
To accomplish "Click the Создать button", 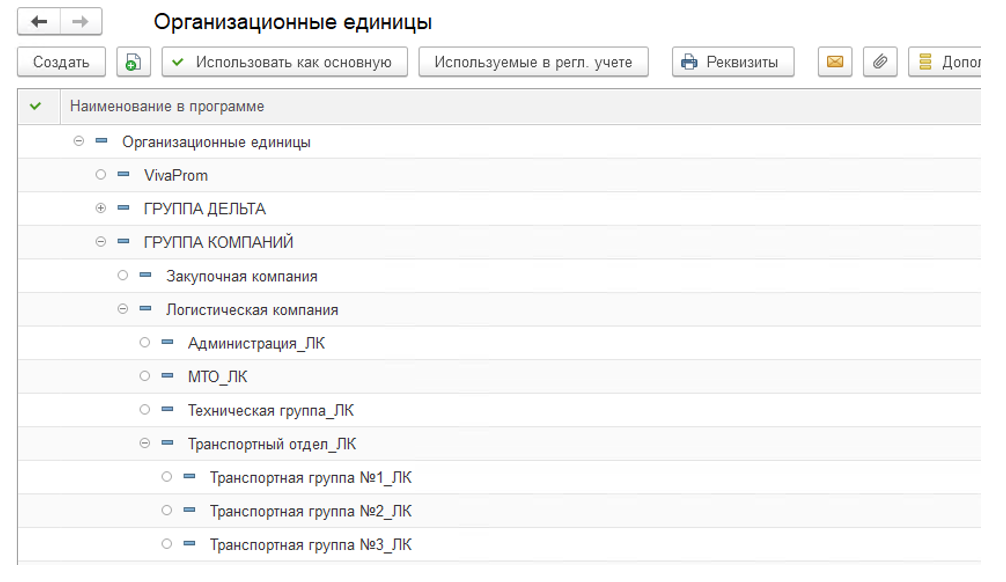I will point(61,62).
